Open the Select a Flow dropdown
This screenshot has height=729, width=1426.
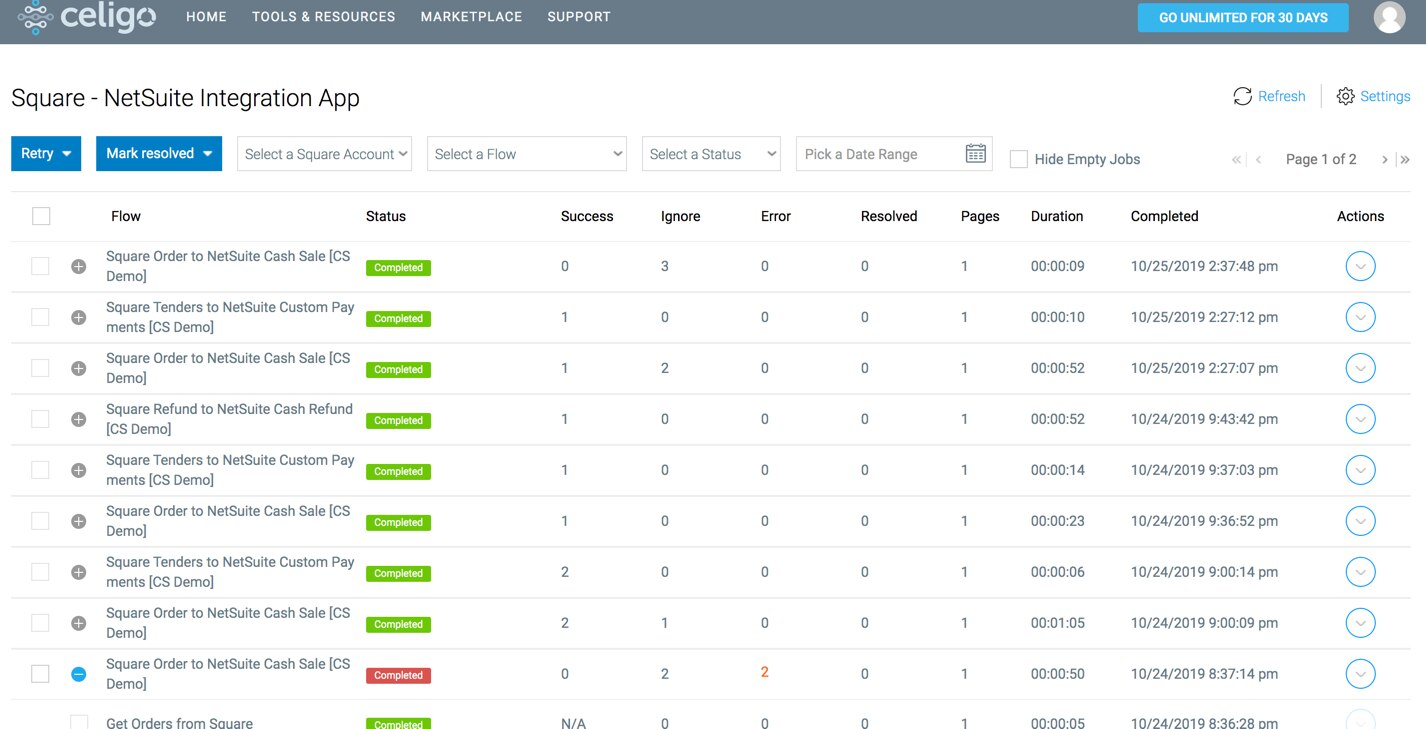pyautogui.click(x=526, y=154)
